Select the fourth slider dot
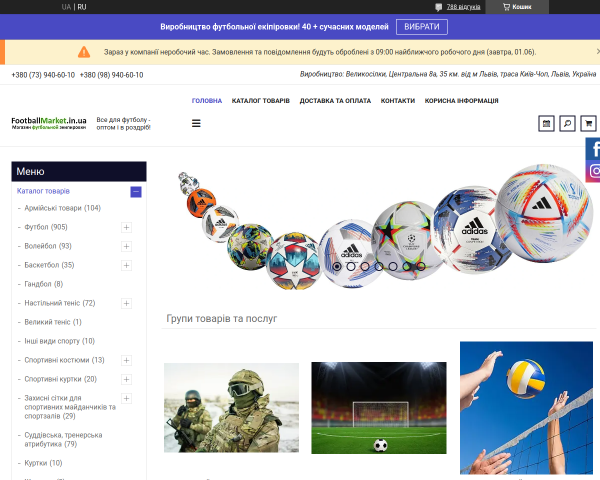 coord(379,266)
